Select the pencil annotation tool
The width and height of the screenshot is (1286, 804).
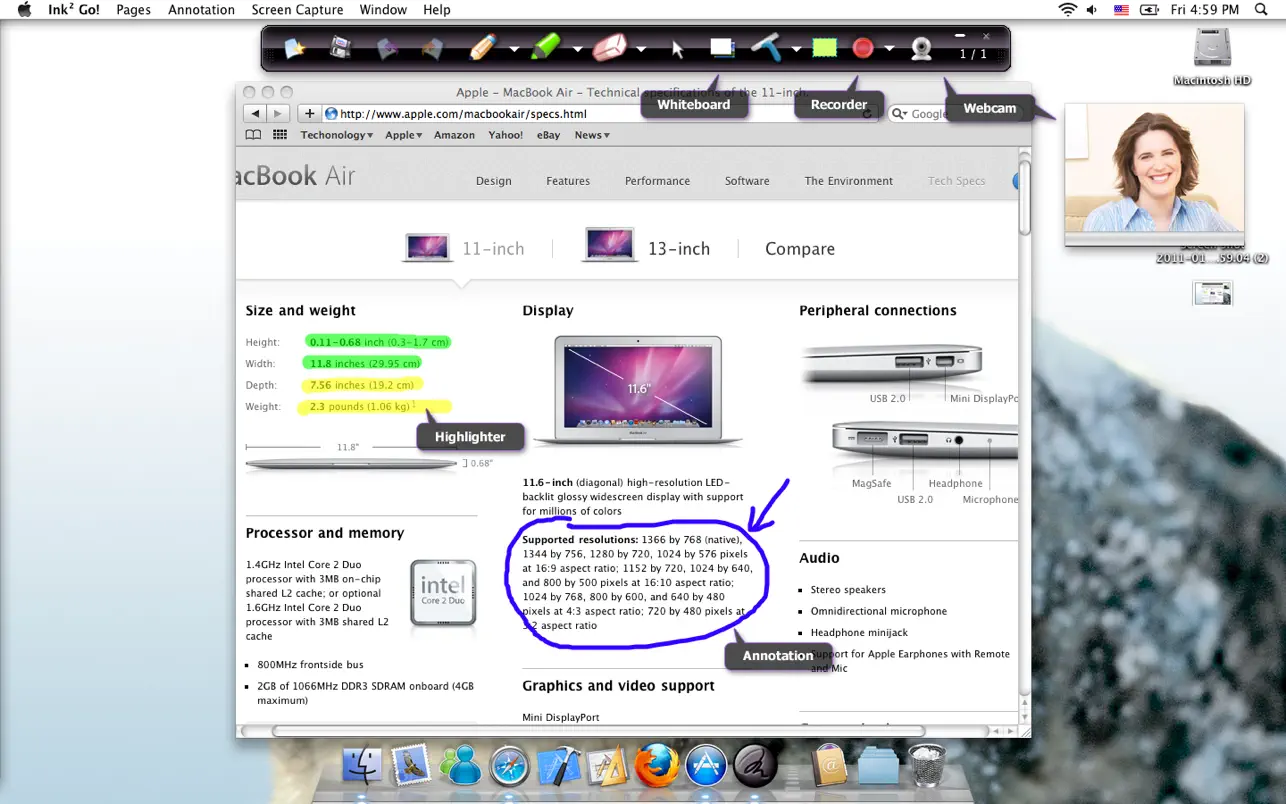[482, 47]
